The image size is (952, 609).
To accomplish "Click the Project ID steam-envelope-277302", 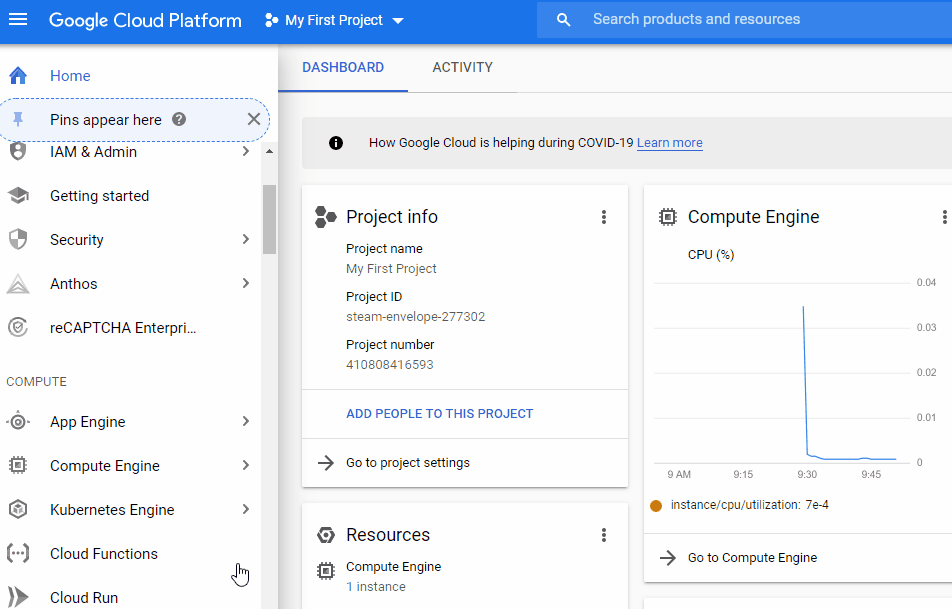I will pyautogui.click(x=415, y=316).
